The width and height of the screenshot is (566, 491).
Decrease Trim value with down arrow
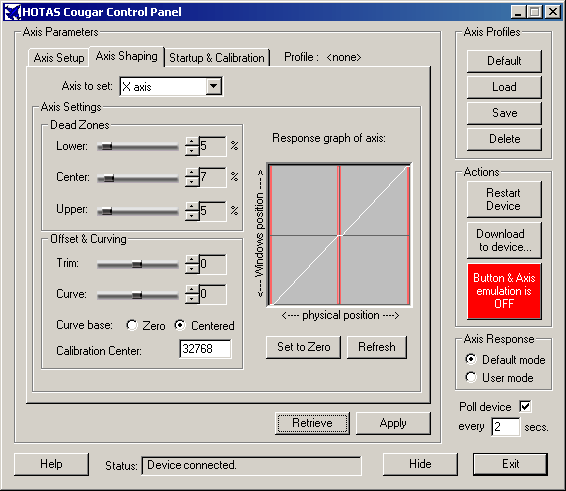(x=192, y=268)
